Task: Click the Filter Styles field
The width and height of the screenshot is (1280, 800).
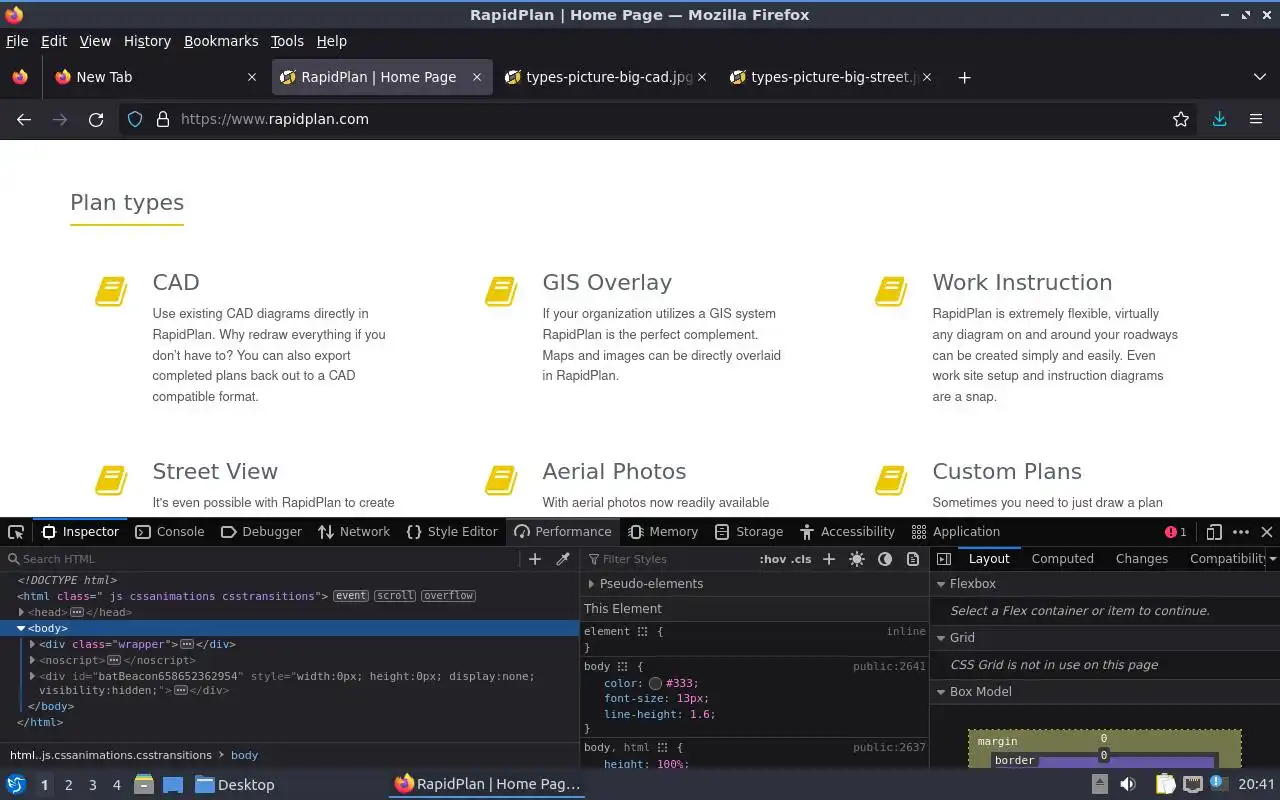Action: 668,559
